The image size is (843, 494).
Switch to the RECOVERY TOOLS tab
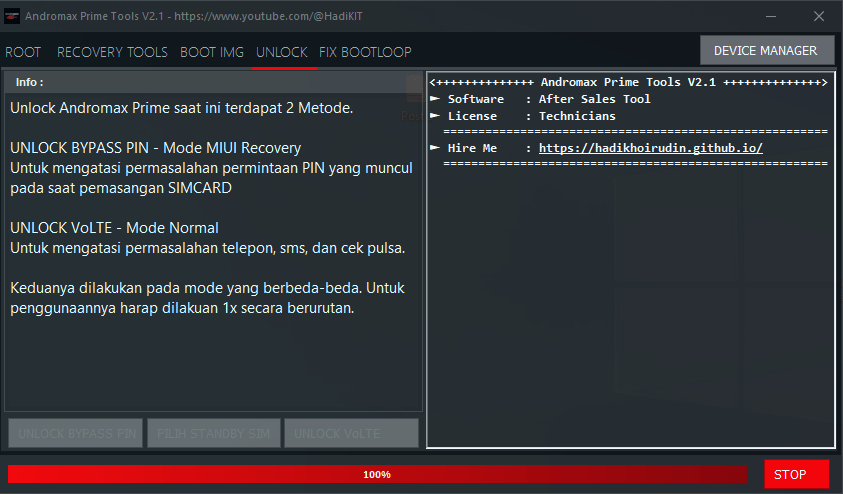(x=112, y=52)
